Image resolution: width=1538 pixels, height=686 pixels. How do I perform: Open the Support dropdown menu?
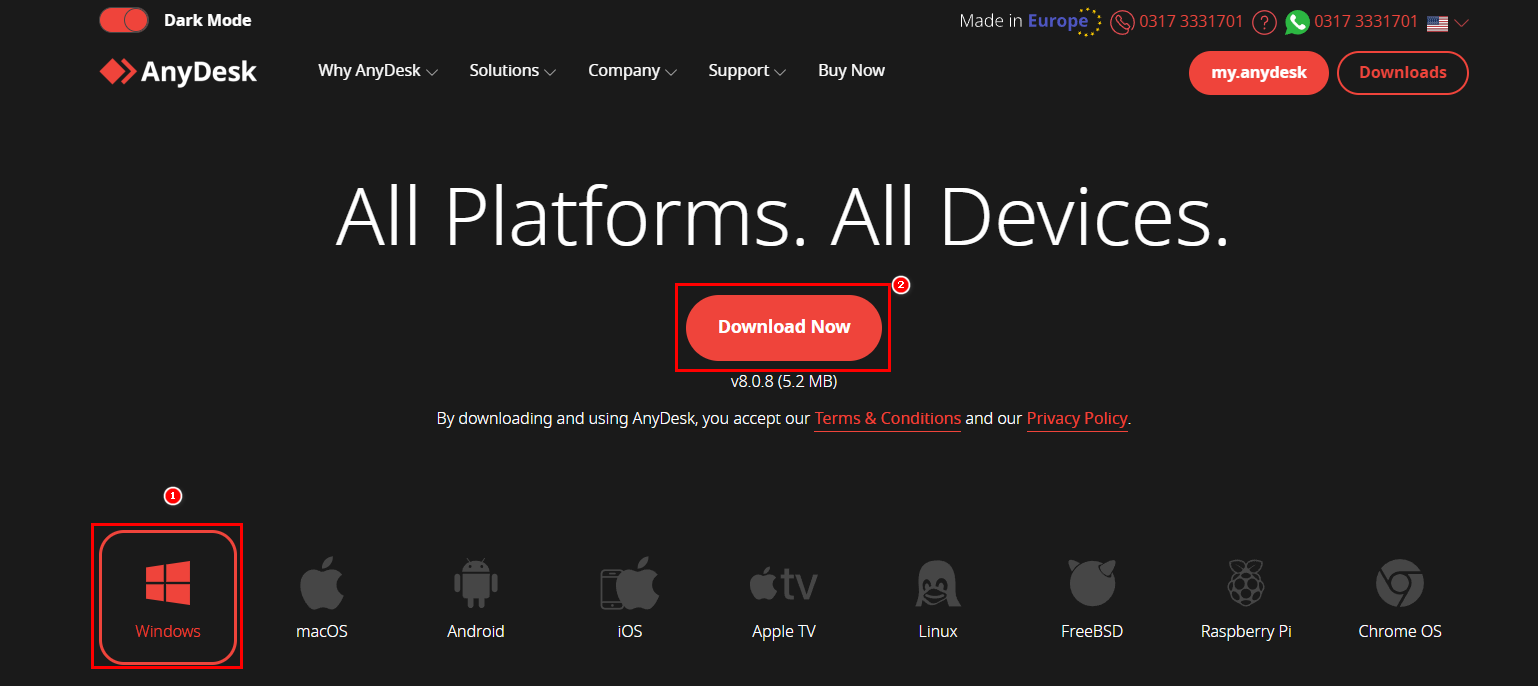(x=747, y=71)
